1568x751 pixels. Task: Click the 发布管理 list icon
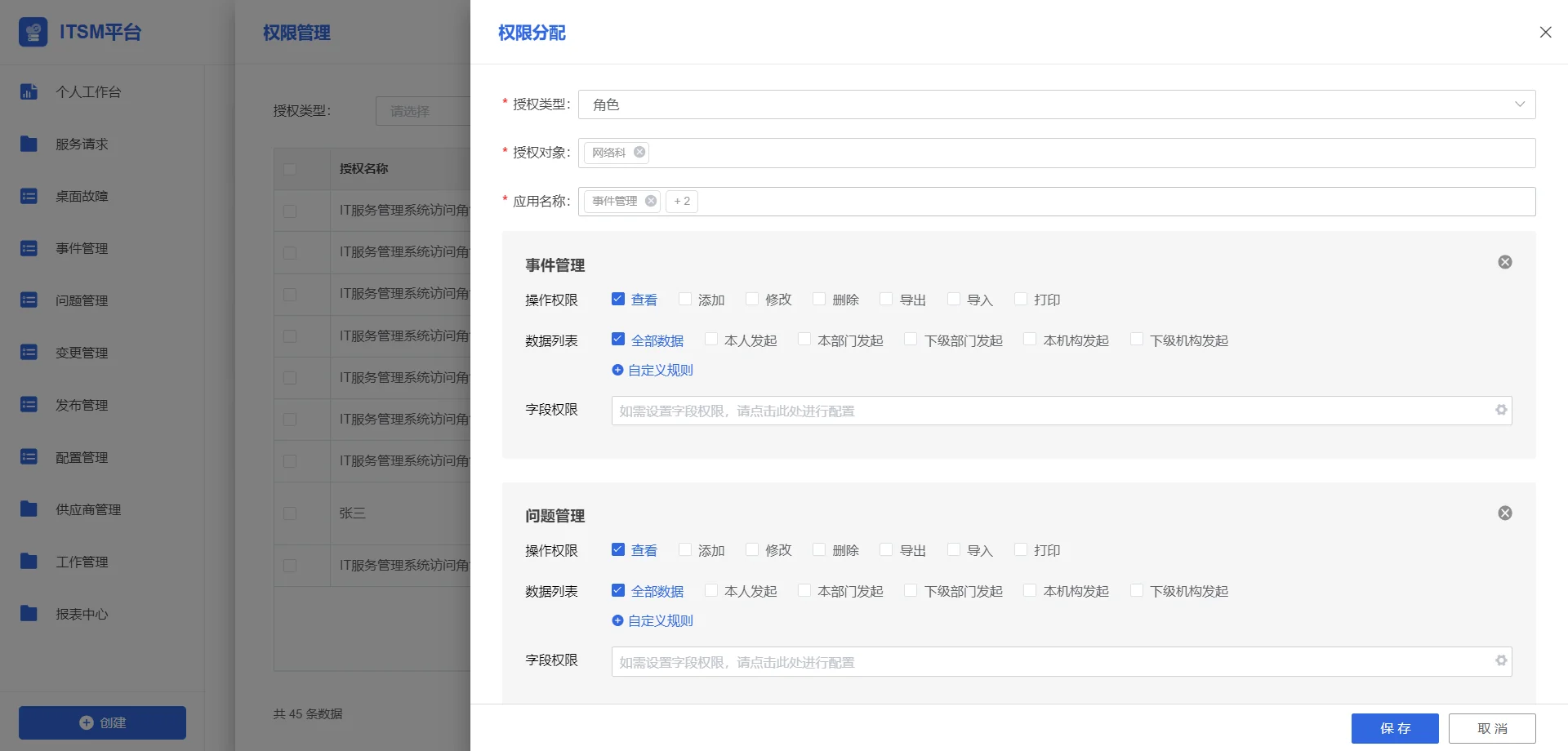[x=29, y=405]
